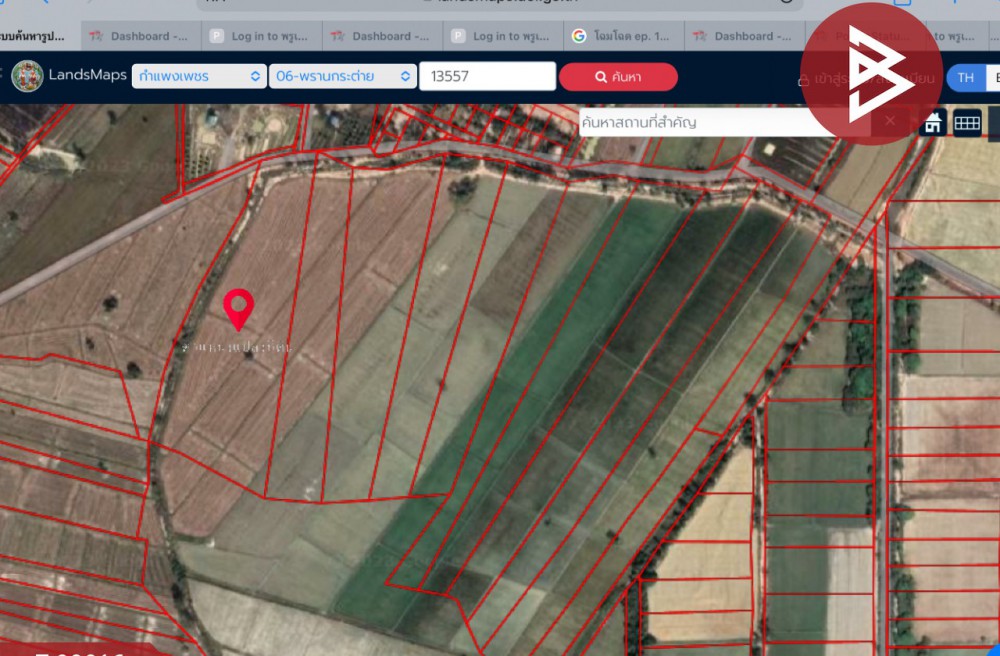The image size is (1000, 656).
Task: Open Dashboard tab right of โฉมโฉด tab
Action: [x=745, y=36]
